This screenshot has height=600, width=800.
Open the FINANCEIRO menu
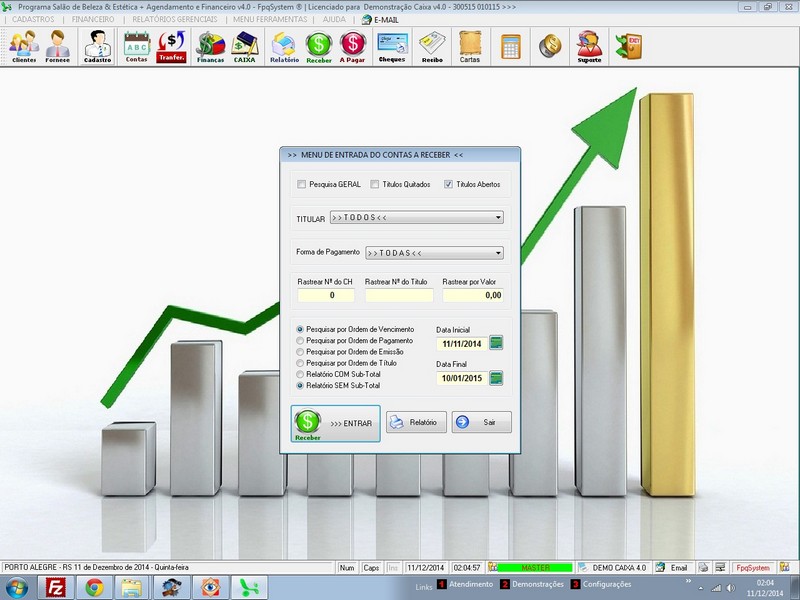(94, 19)
